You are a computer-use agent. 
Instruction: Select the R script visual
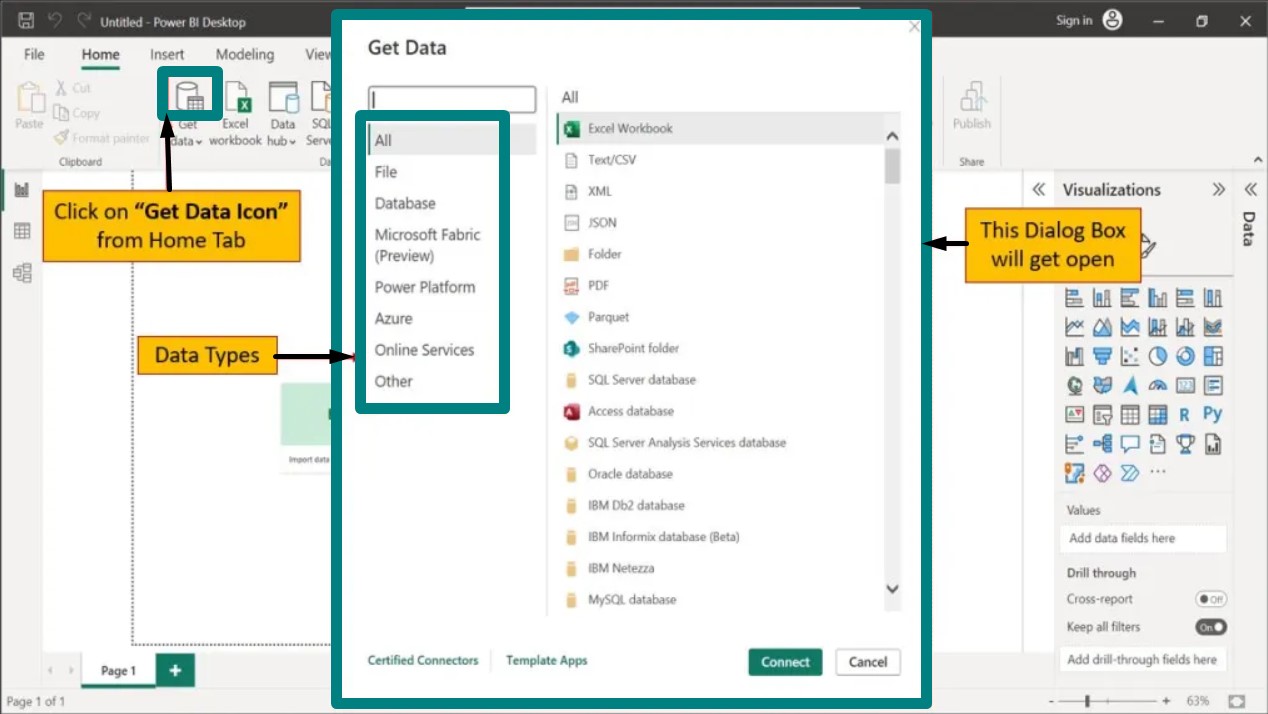pyautogui.click(x=1185, y=414)
